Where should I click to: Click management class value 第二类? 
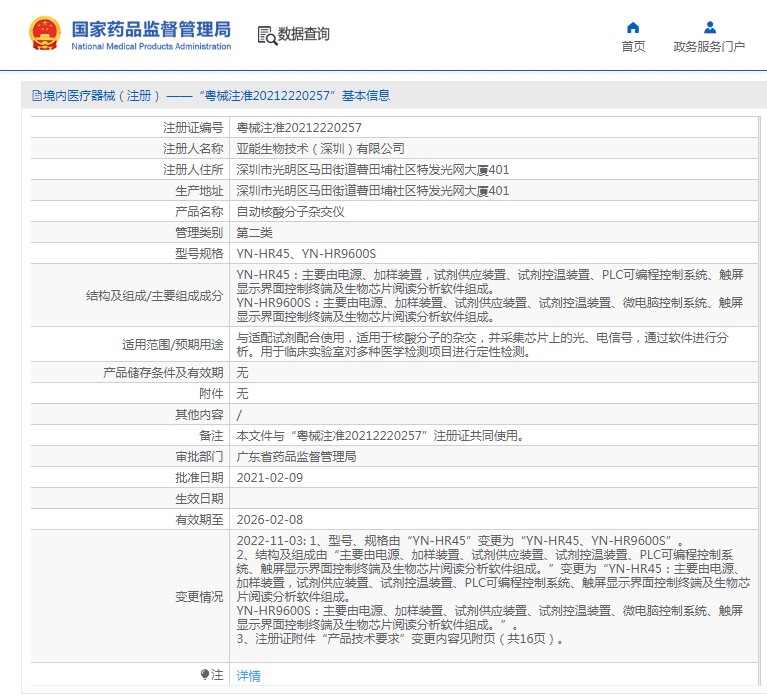click(254, 233)
